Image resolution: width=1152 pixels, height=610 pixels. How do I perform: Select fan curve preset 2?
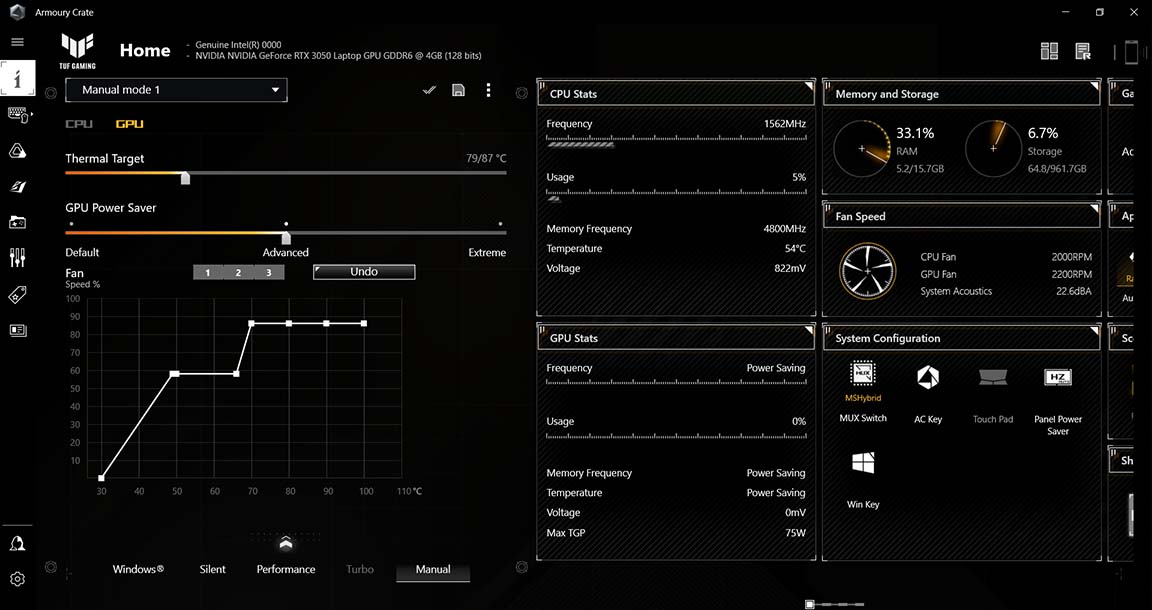pos(238,271)
